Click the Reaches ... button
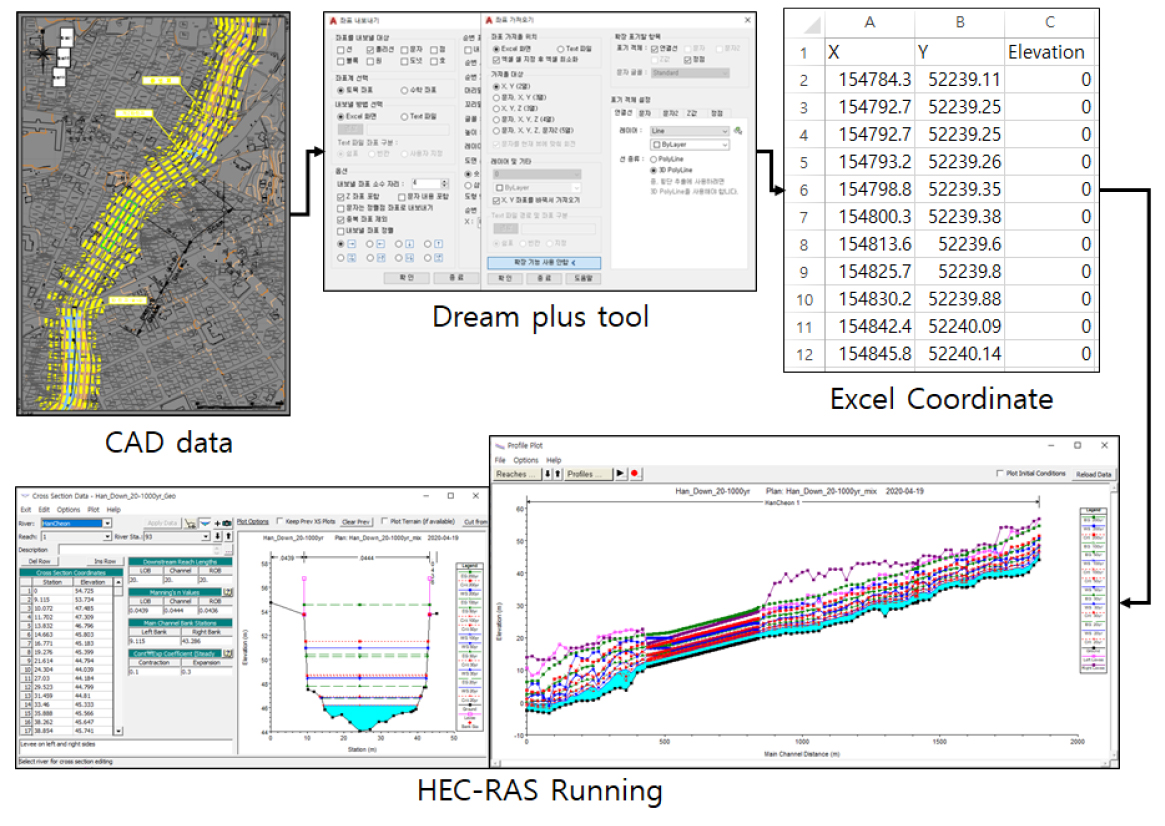This screenshot has height=826, width=1165. tap(516, 473)
